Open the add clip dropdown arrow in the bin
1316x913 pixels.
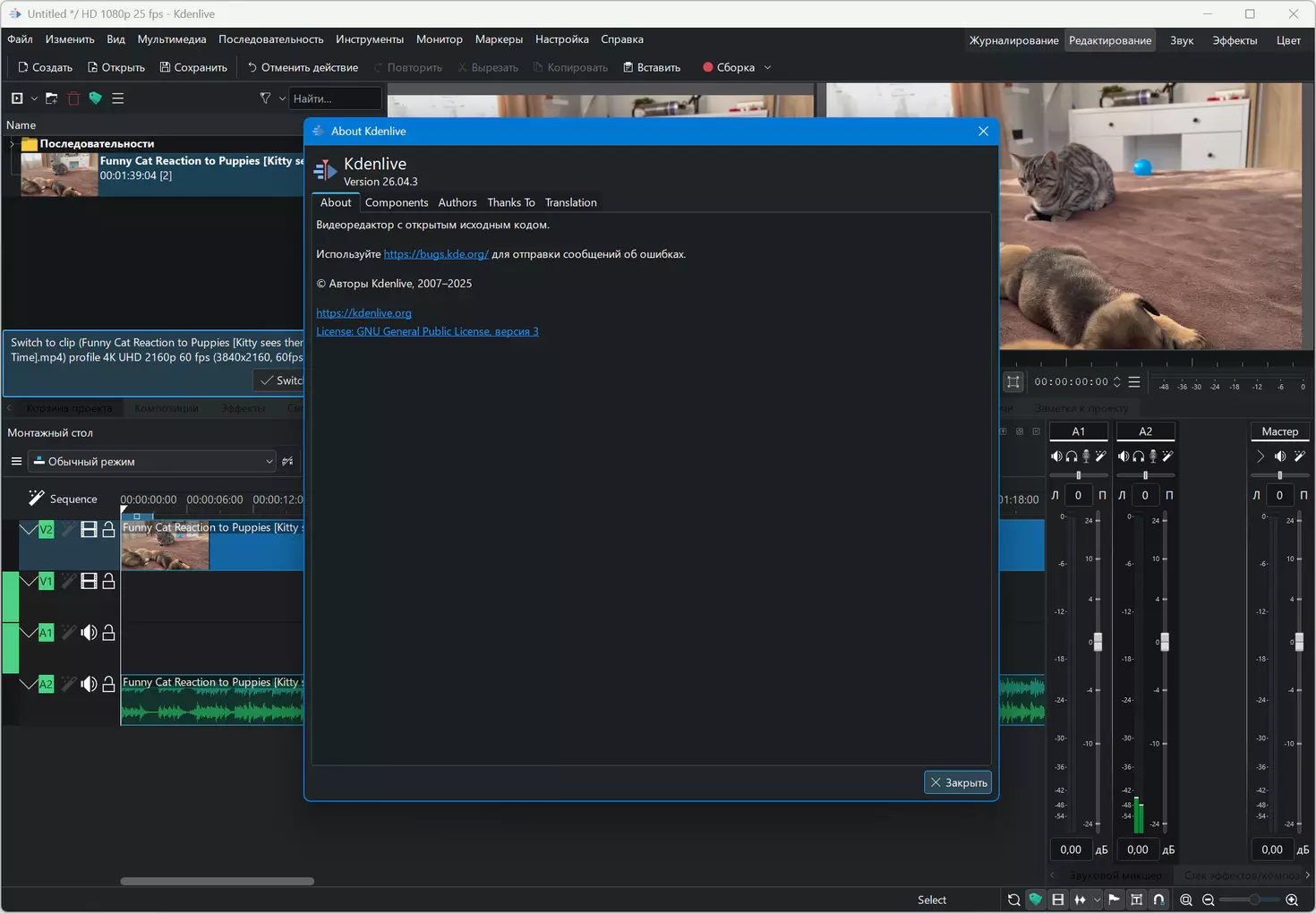pos(34,98)
